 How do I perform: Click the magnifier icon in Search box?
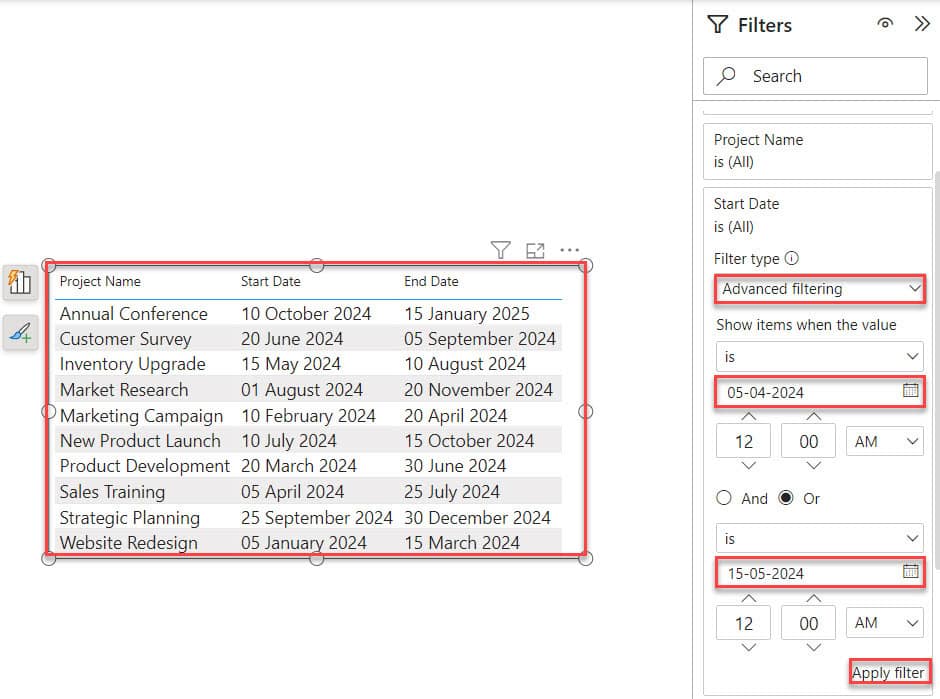pyautogui.click(x=726, y=76)
